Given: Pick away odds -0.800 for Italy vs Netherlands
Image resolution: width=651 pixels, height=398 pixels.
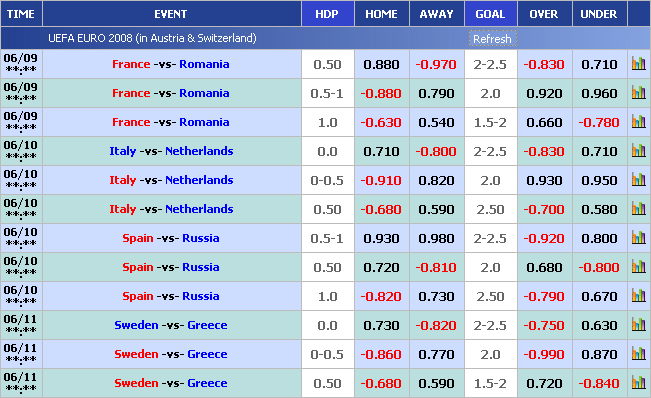Looking at the screenshot, I should (x=436, y=151).
